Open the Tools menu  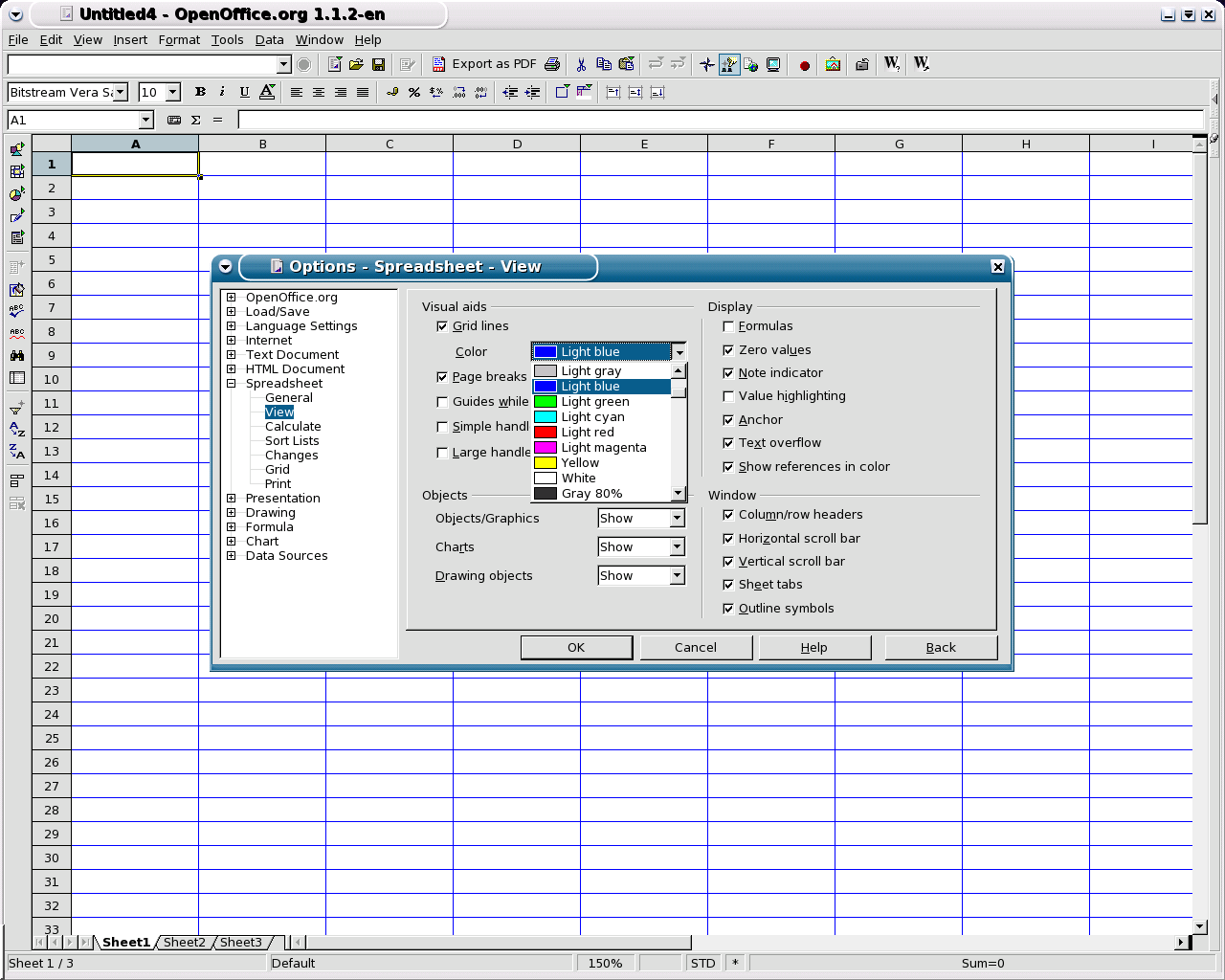pos(227,39)
